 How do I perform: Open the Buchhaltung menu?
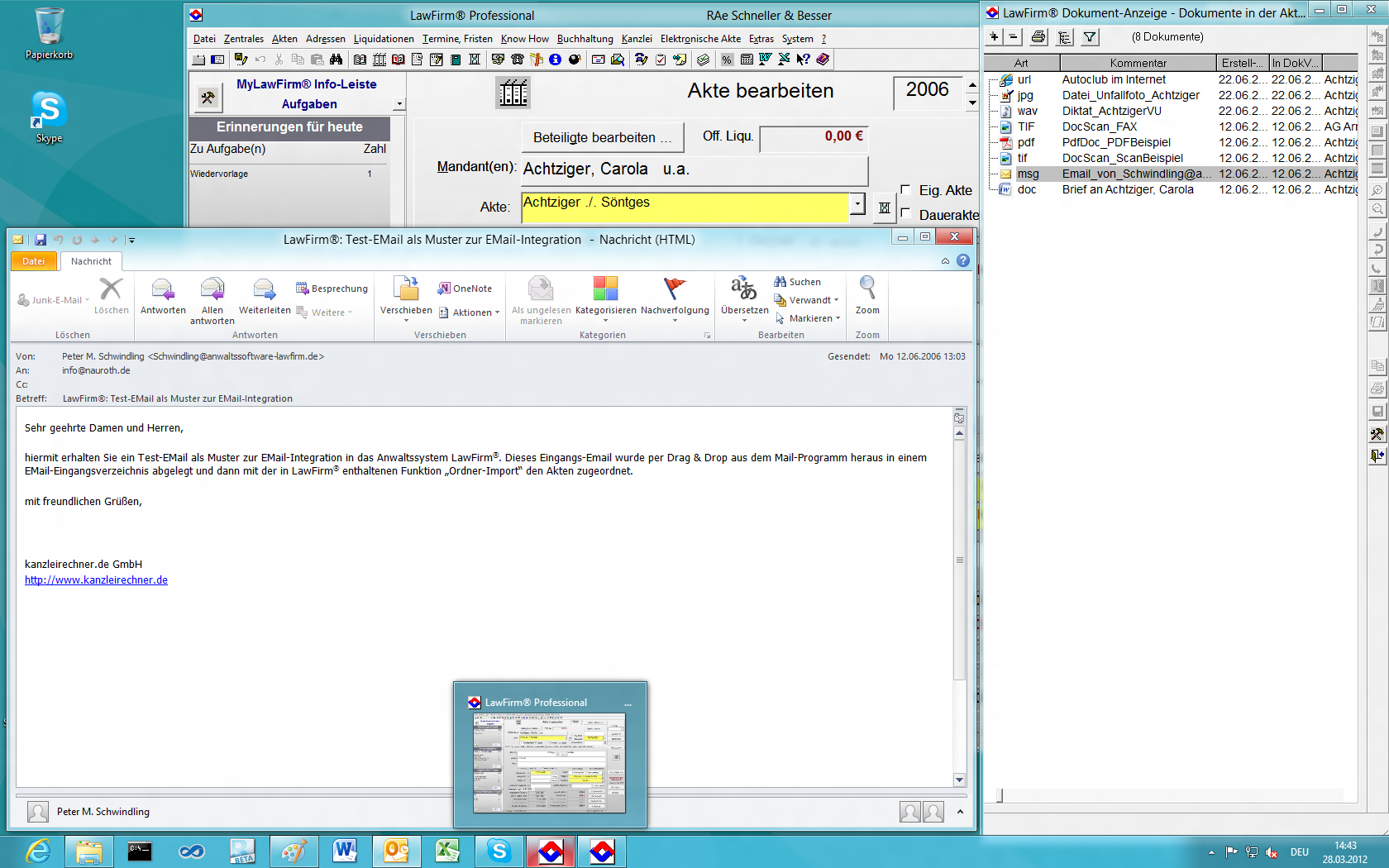coord(585,39)
